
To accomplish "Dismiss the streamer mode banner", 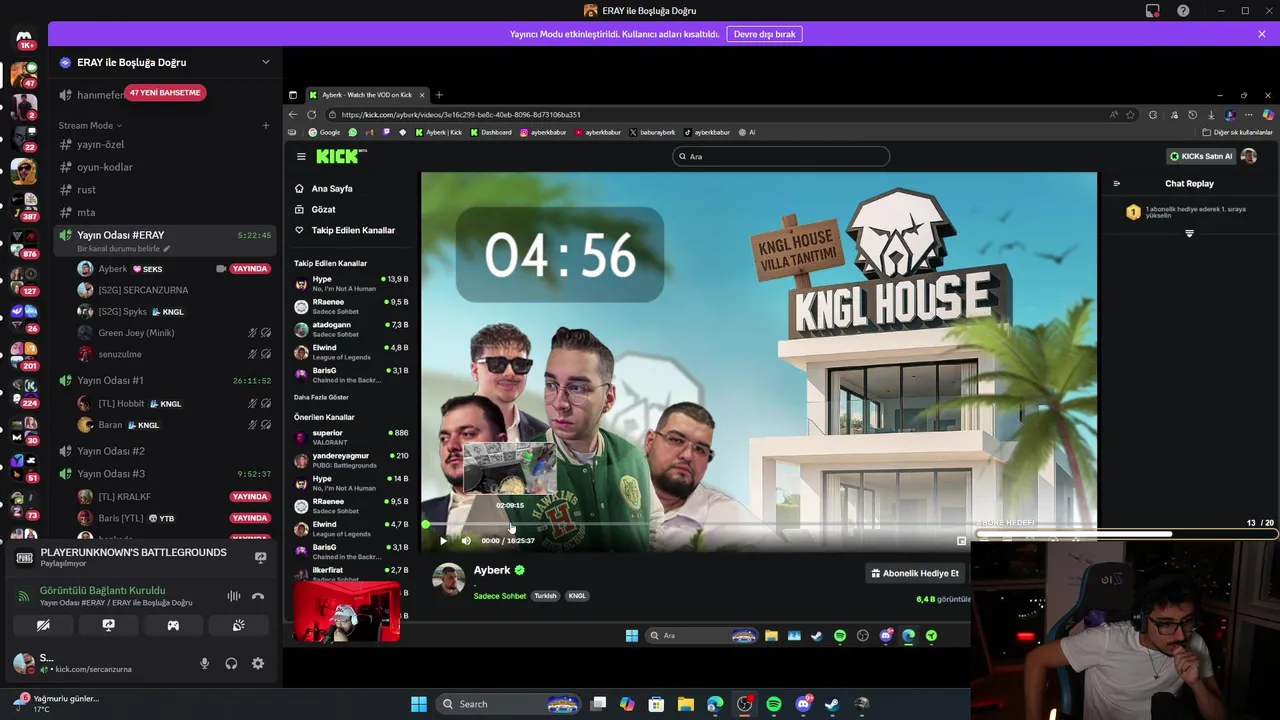I will click(x=1262, y=34).
